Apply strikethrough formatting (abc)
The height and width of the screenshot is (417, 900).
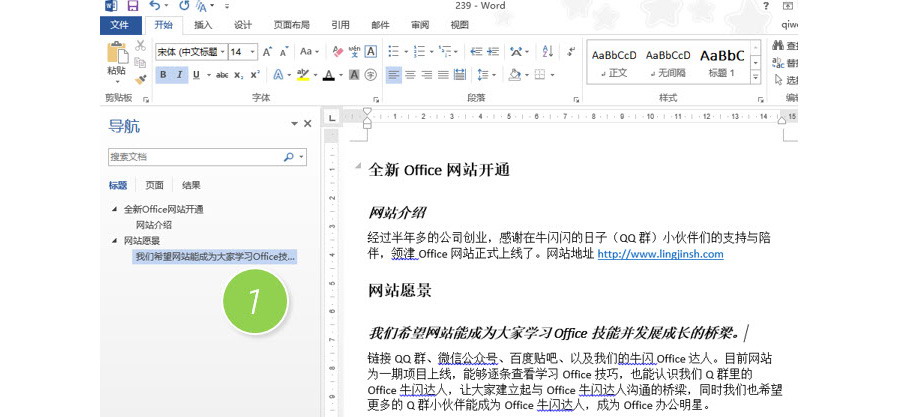(x=222, y=75)
